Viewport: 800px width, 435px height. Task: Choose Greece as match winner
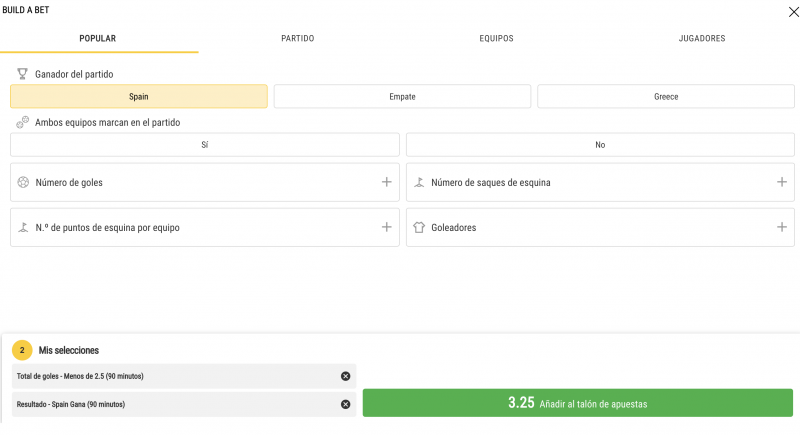pyautogui.click(x=666, y=97)
